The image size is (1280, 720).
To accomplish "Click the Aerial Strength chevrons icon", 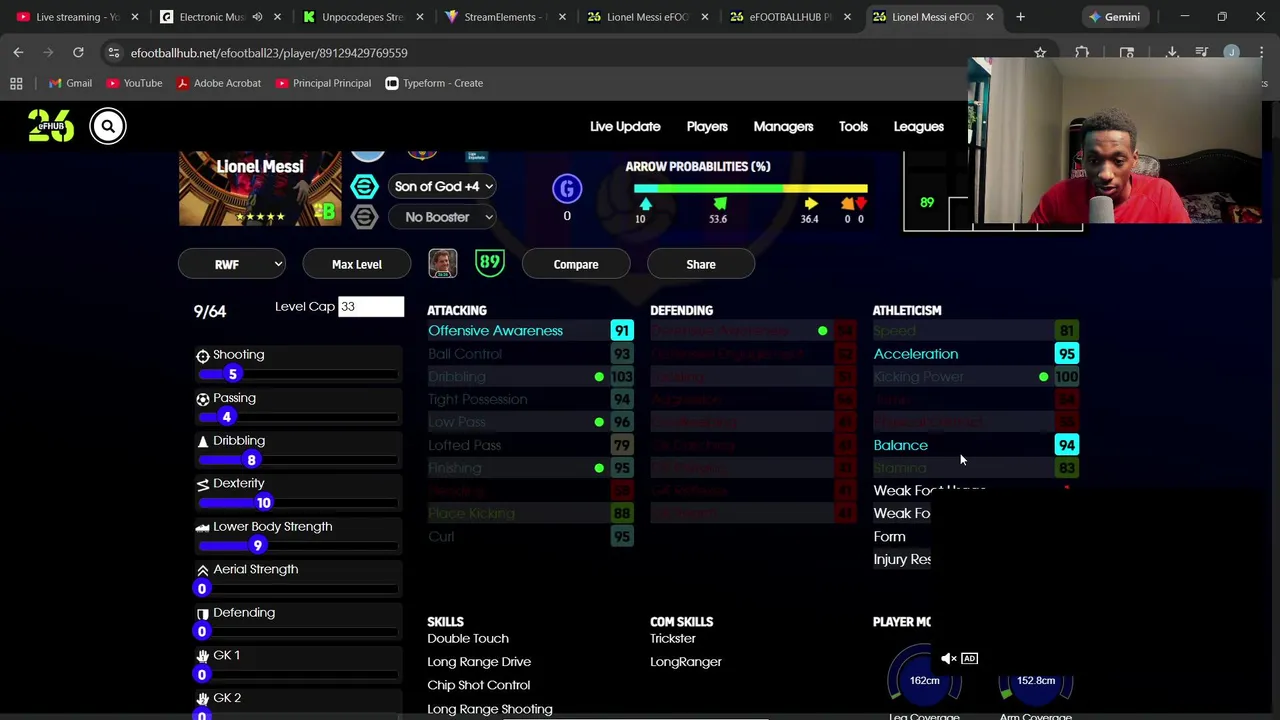I will (x=203, y=569).
